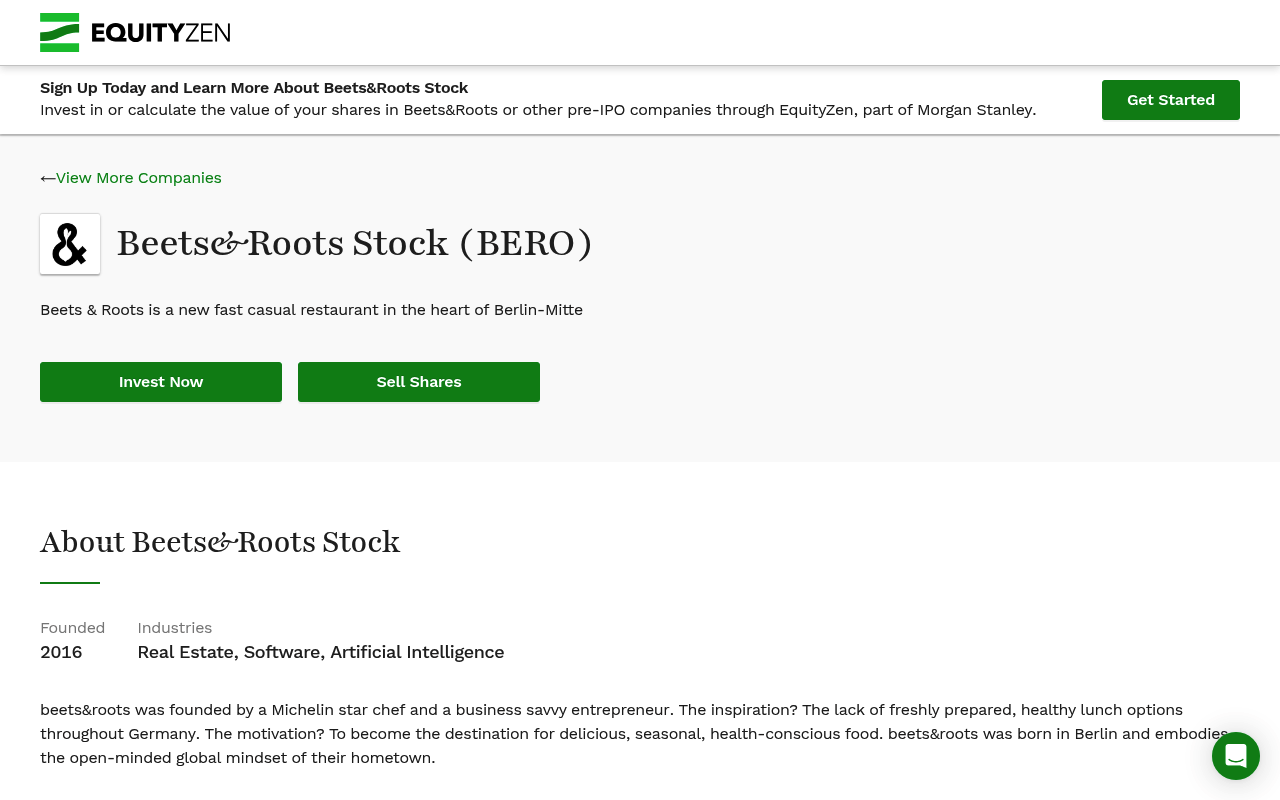The width and height of the screenshot is (1280, 800).
Task: Click the Beets&Roots ampersand company logo
Action: pyautogui.click(x=70, y=244)
